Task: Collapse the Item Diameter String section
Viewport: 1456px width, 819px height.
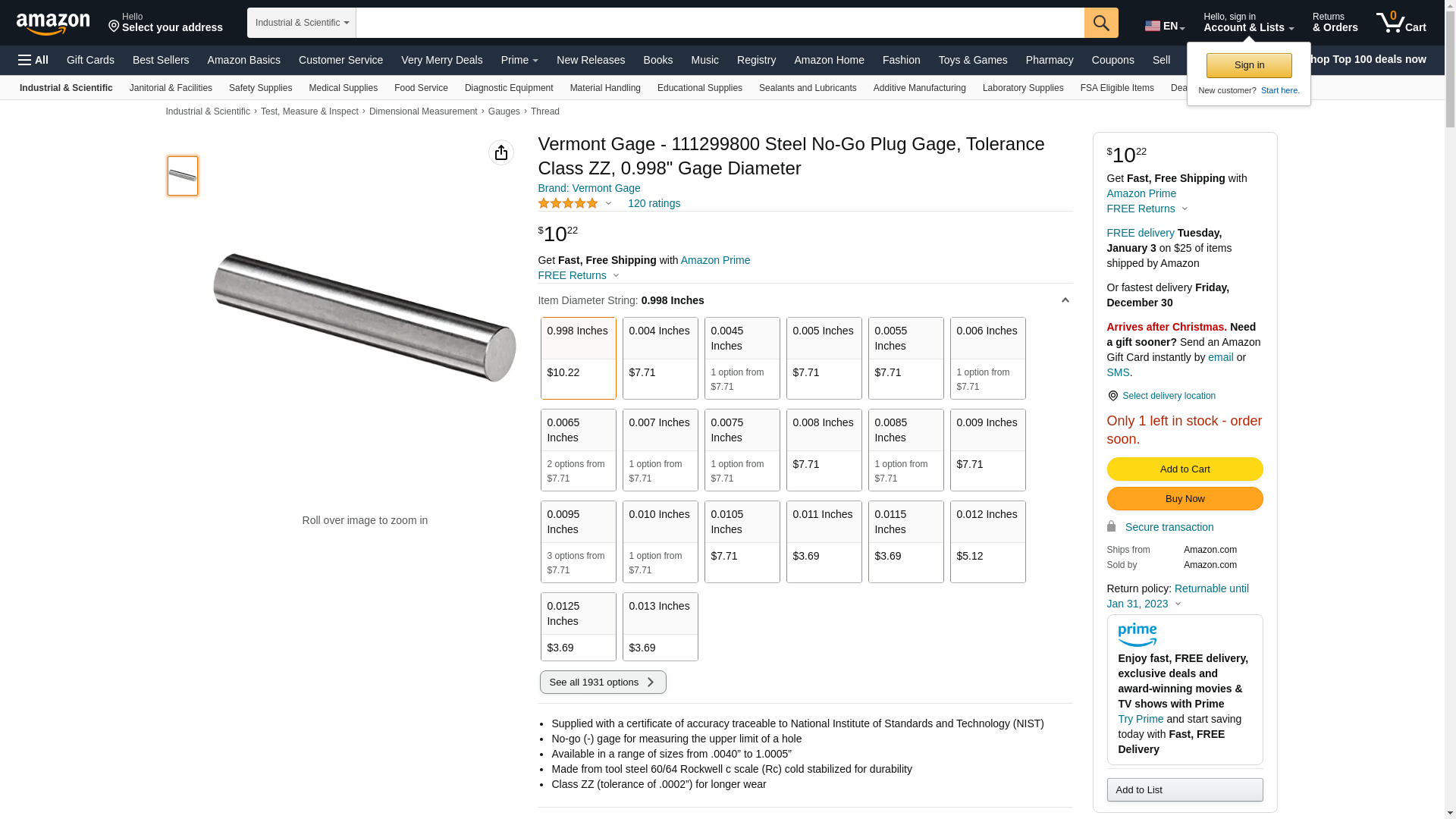Action: pos(1065,300)
